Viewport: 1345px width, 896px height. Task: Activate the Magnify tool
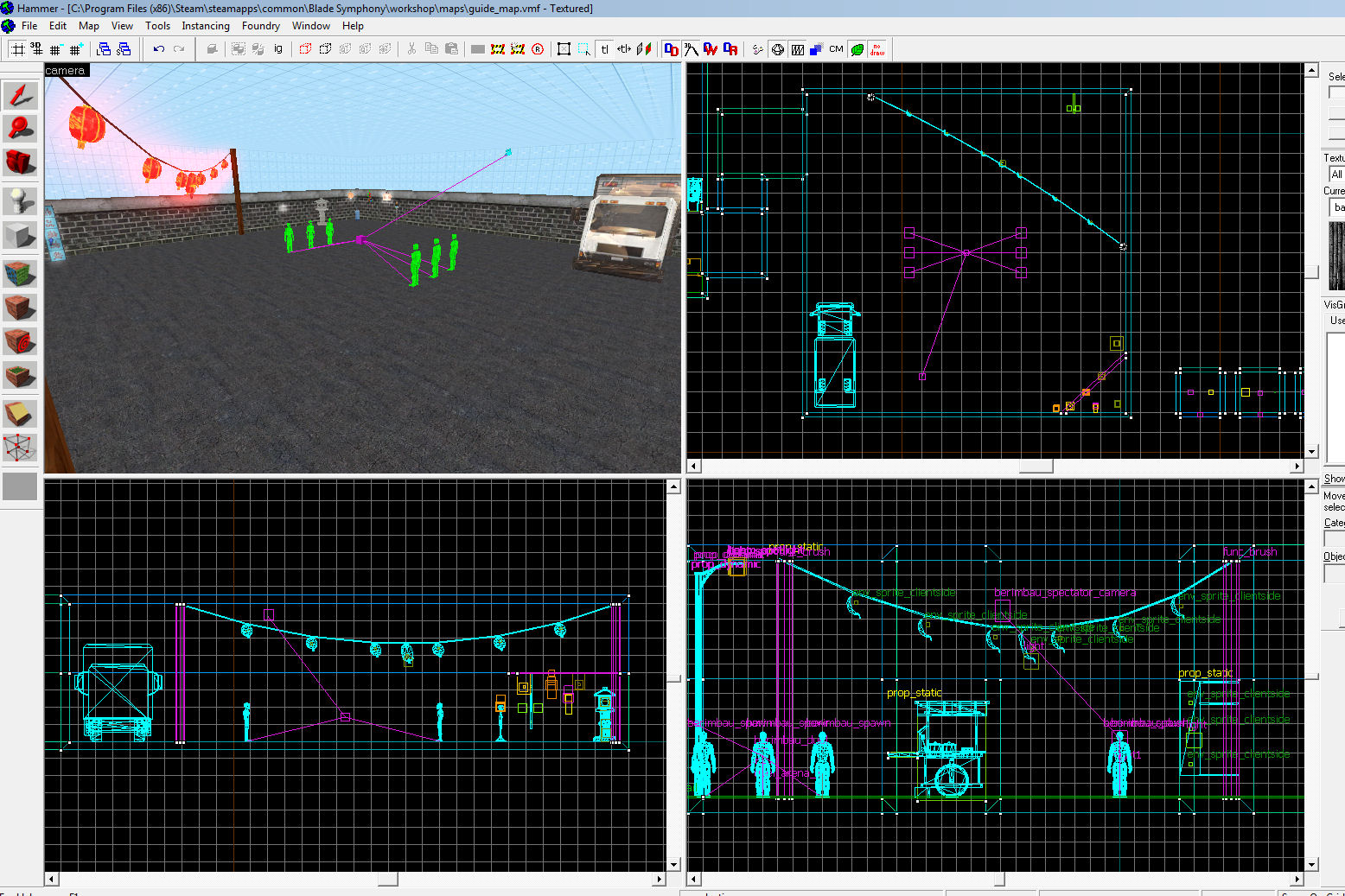20,129
